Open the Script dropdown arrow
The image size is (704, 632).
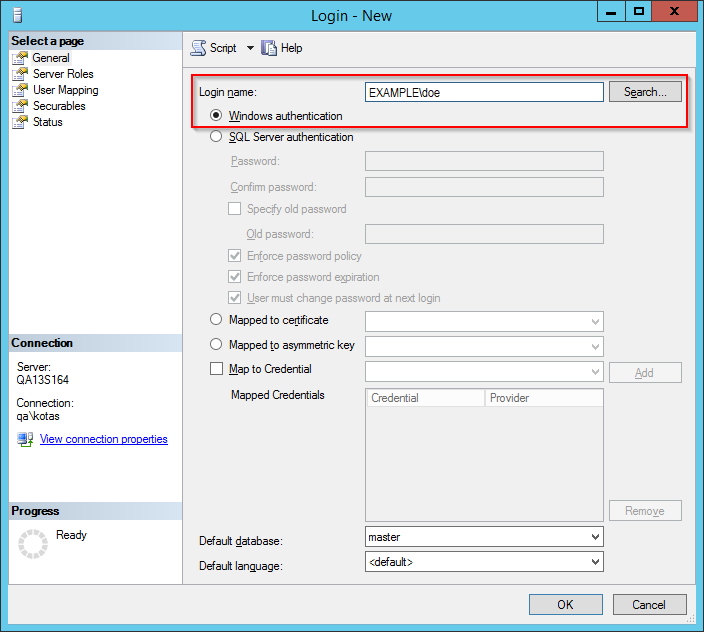[250, 48]
